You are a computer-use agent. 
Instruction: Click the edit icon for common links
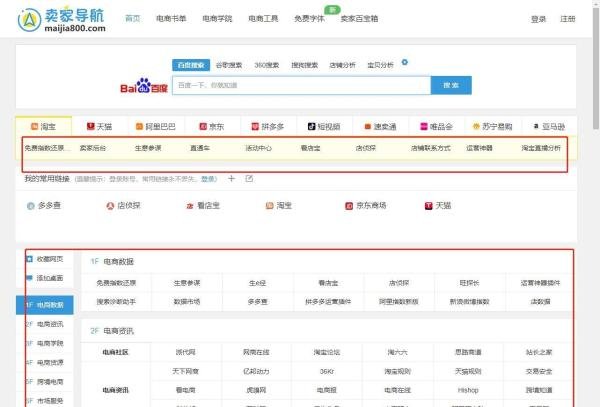point(249,179)
